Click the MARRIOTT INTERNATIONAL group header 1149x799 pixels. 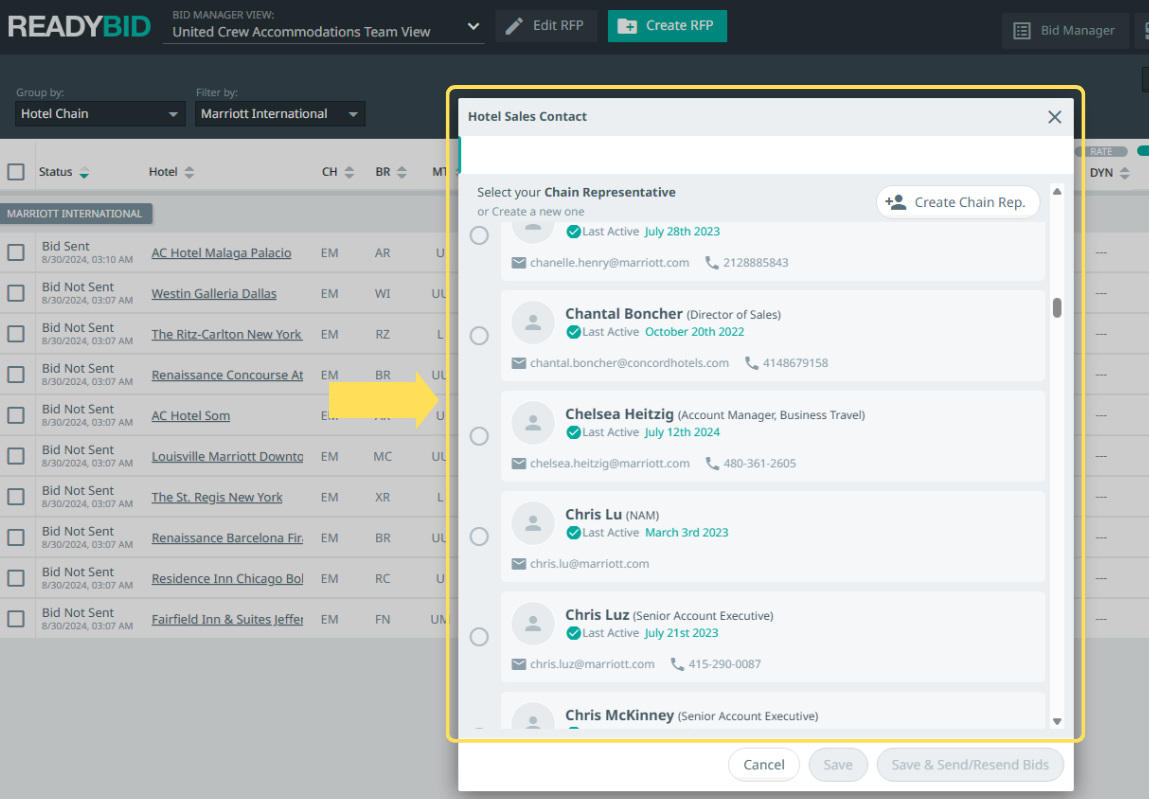coord(75,214)
